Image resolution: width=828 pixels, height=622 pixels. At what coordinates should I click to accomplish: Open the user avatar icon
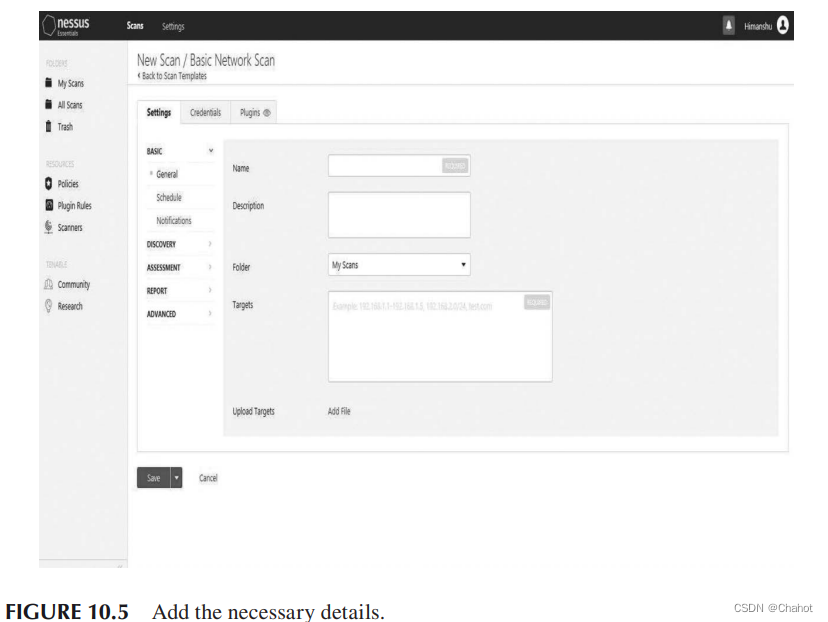(783, 25)
